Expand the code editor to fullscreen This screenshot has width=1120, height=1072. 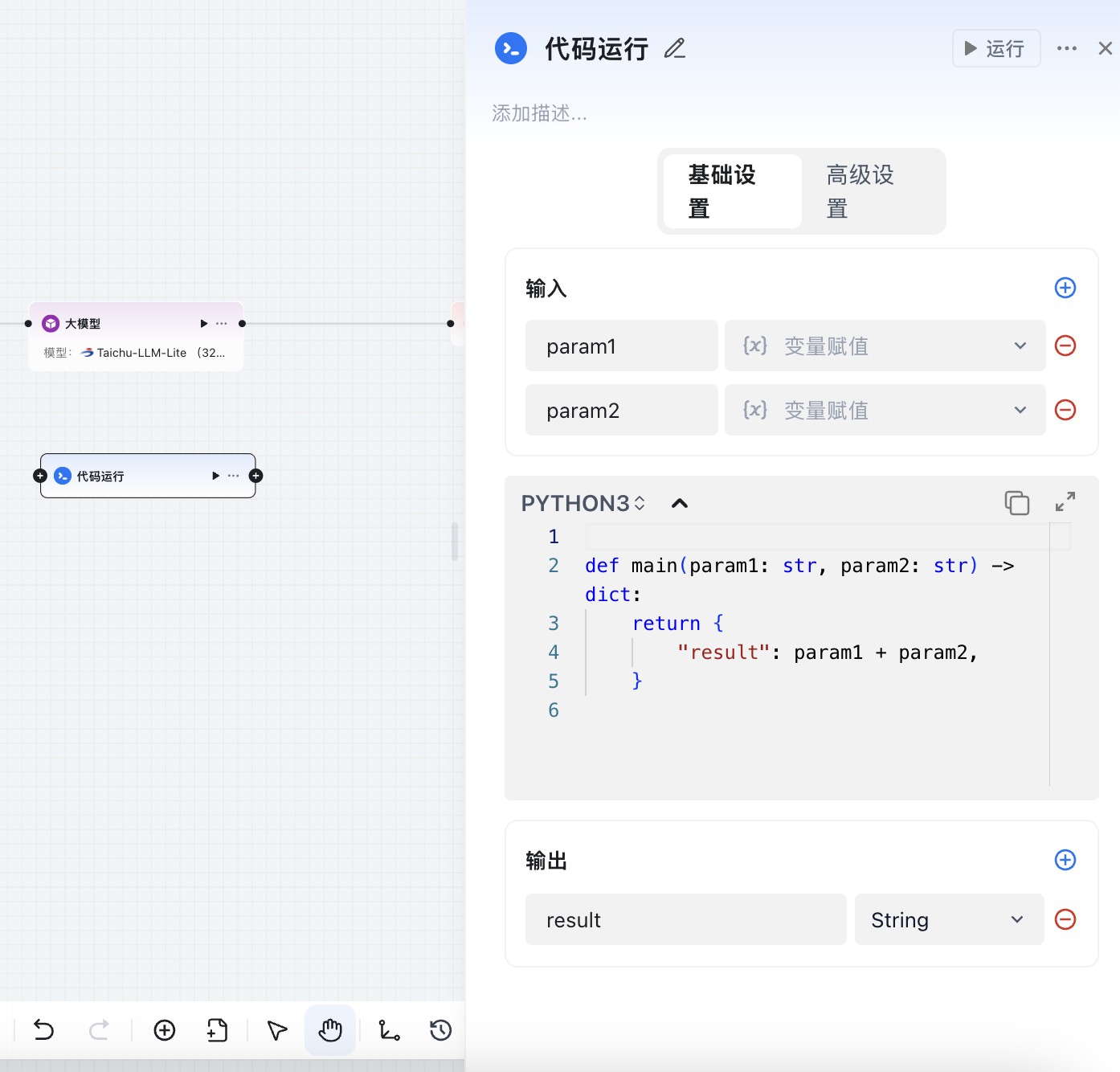pos(1065,502)
